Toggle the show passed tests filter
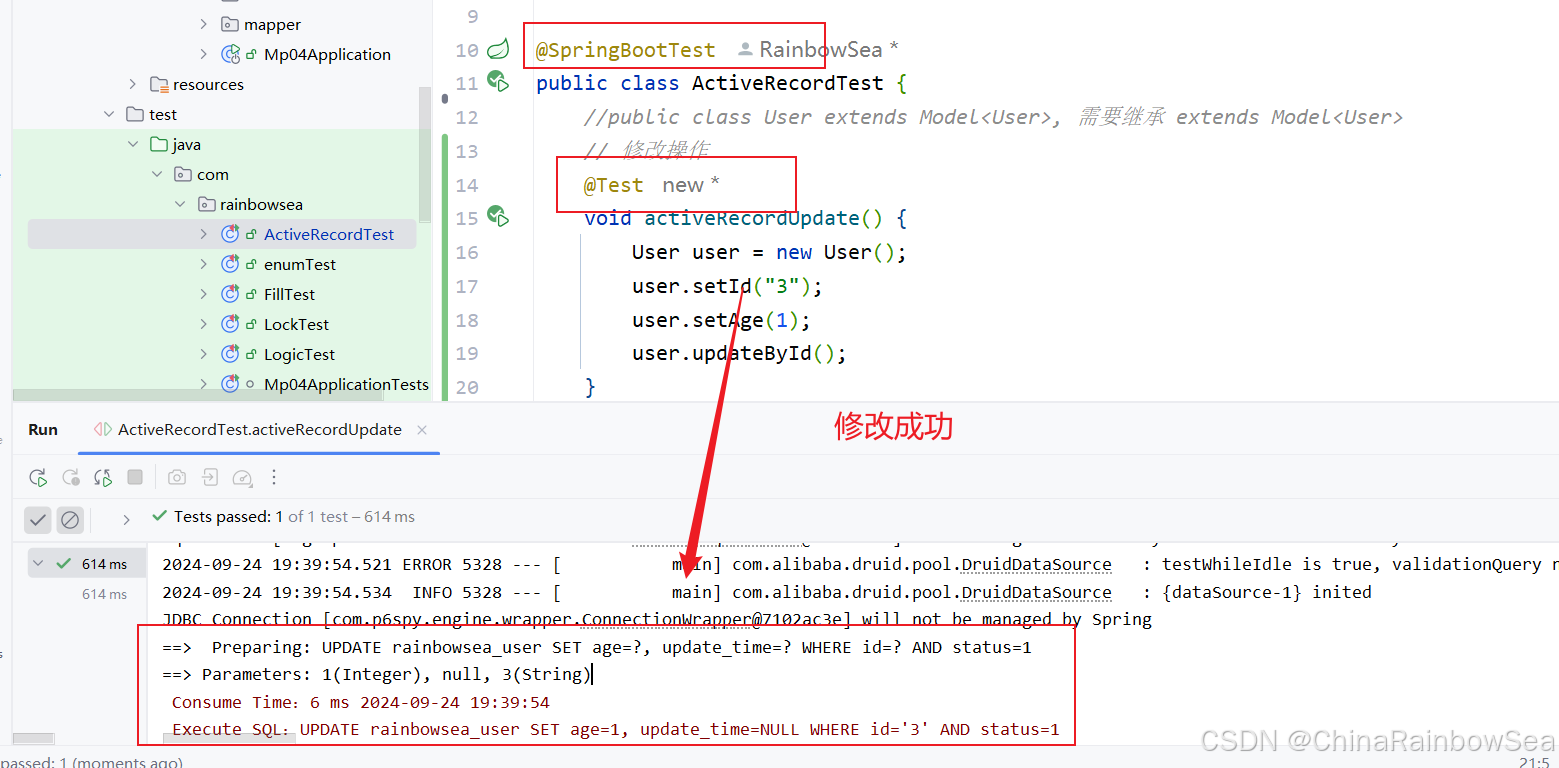This screenshot has width=1559, height=768. 38,520
